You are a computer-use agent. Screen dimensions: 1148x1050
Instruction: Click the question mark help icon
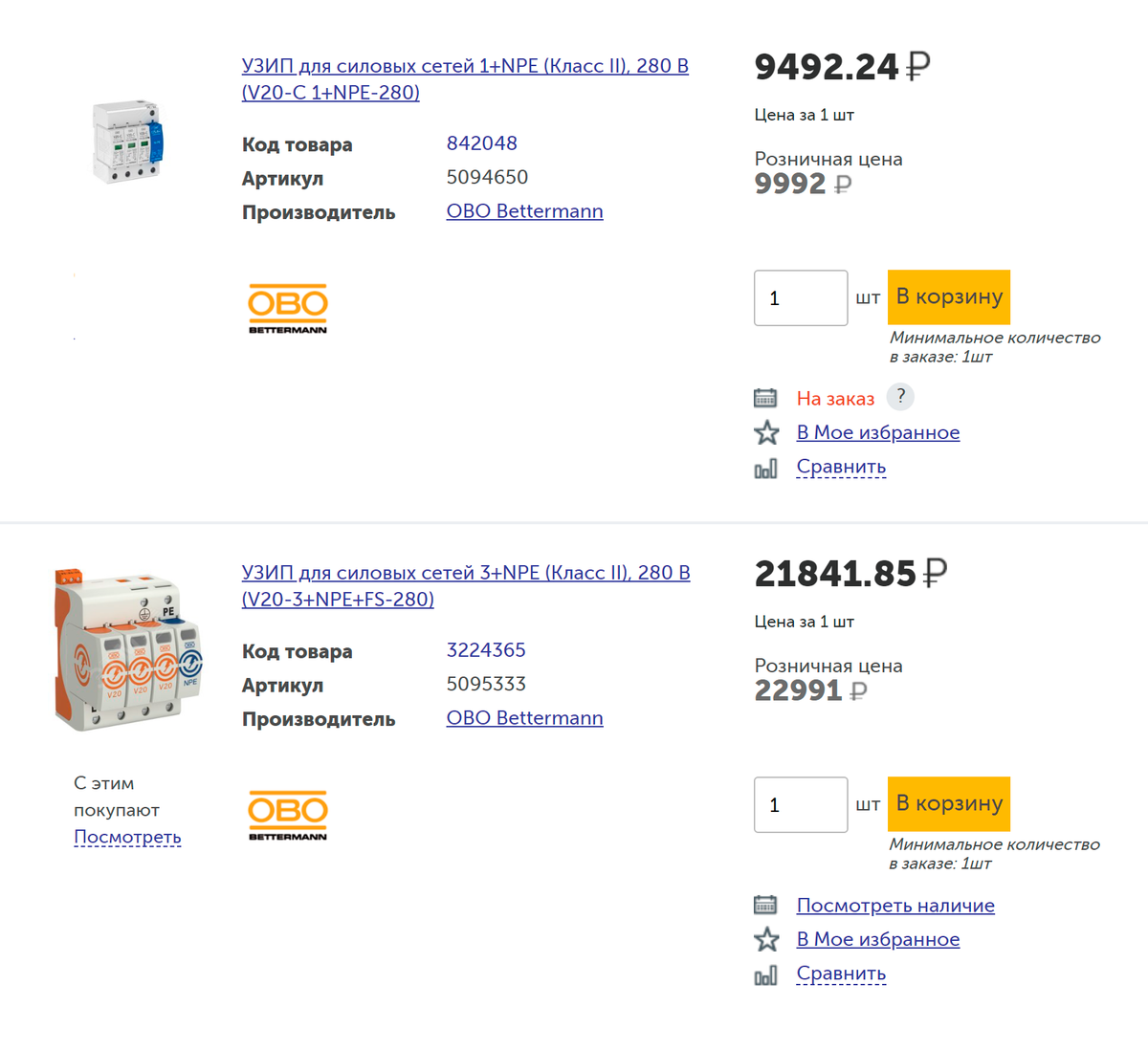(900, 396)
